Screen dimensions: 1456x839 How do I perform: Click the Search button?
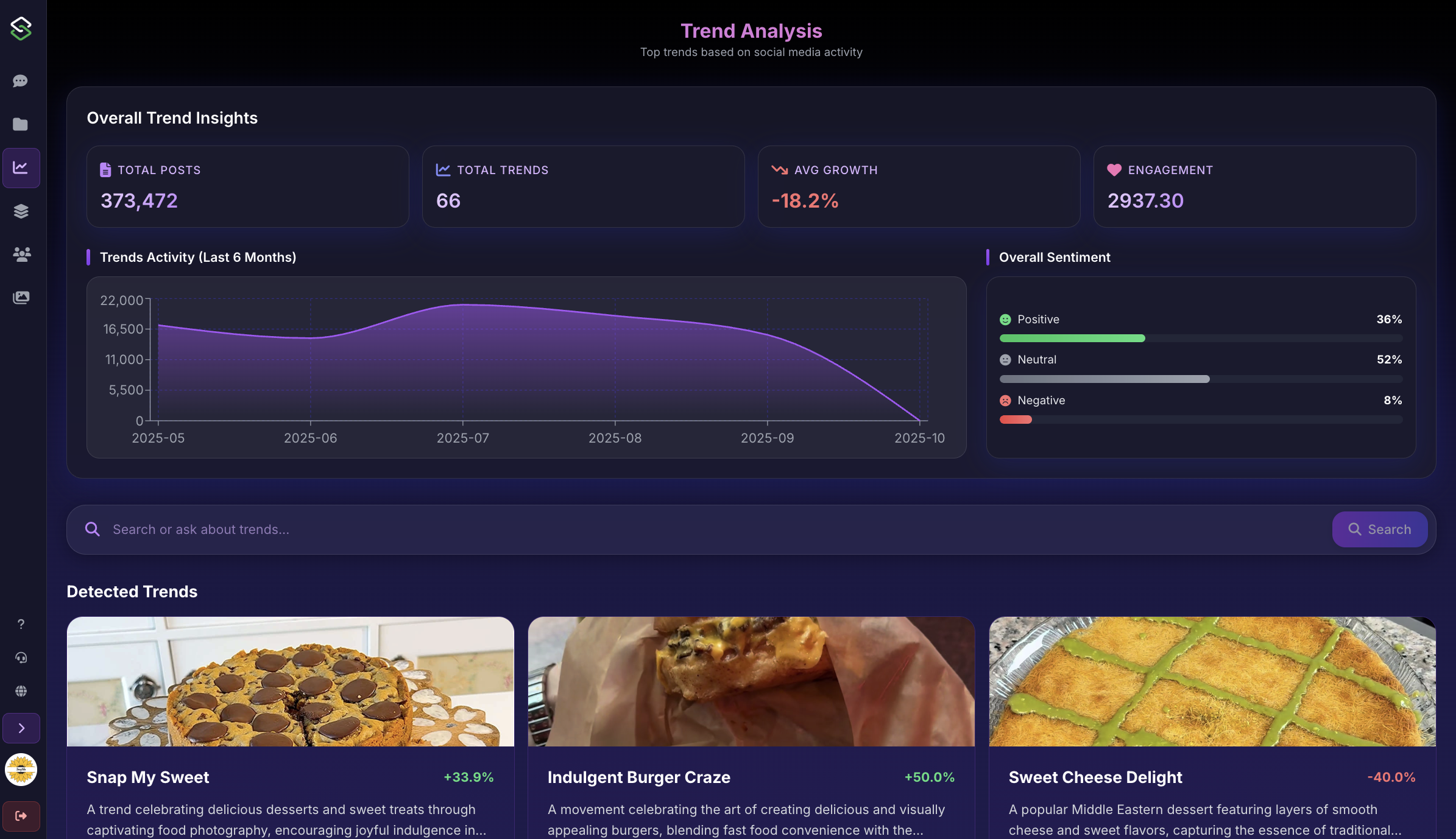click(1380, 529)
